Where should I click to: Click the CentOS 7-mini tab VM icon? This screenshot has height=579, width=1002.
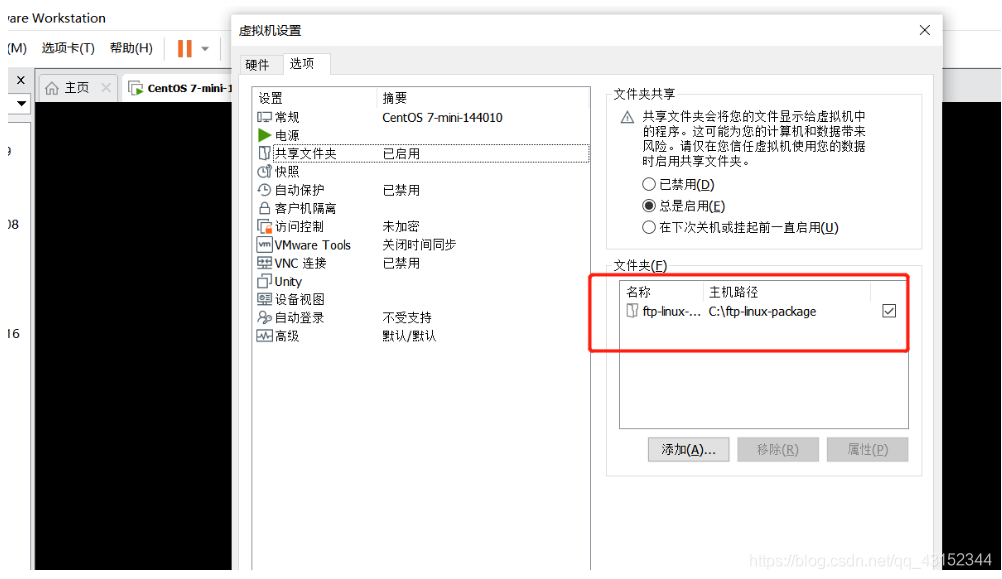coord(135,88)
